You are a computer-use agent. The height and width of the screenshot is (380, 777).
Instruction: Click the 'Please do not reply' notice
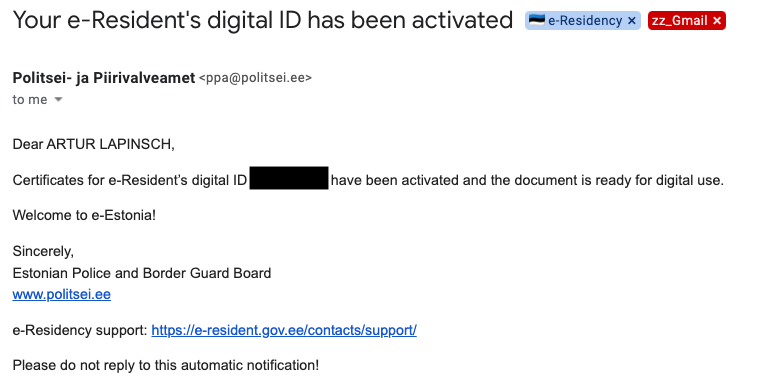pyautogui.click(x=166, y=366)
